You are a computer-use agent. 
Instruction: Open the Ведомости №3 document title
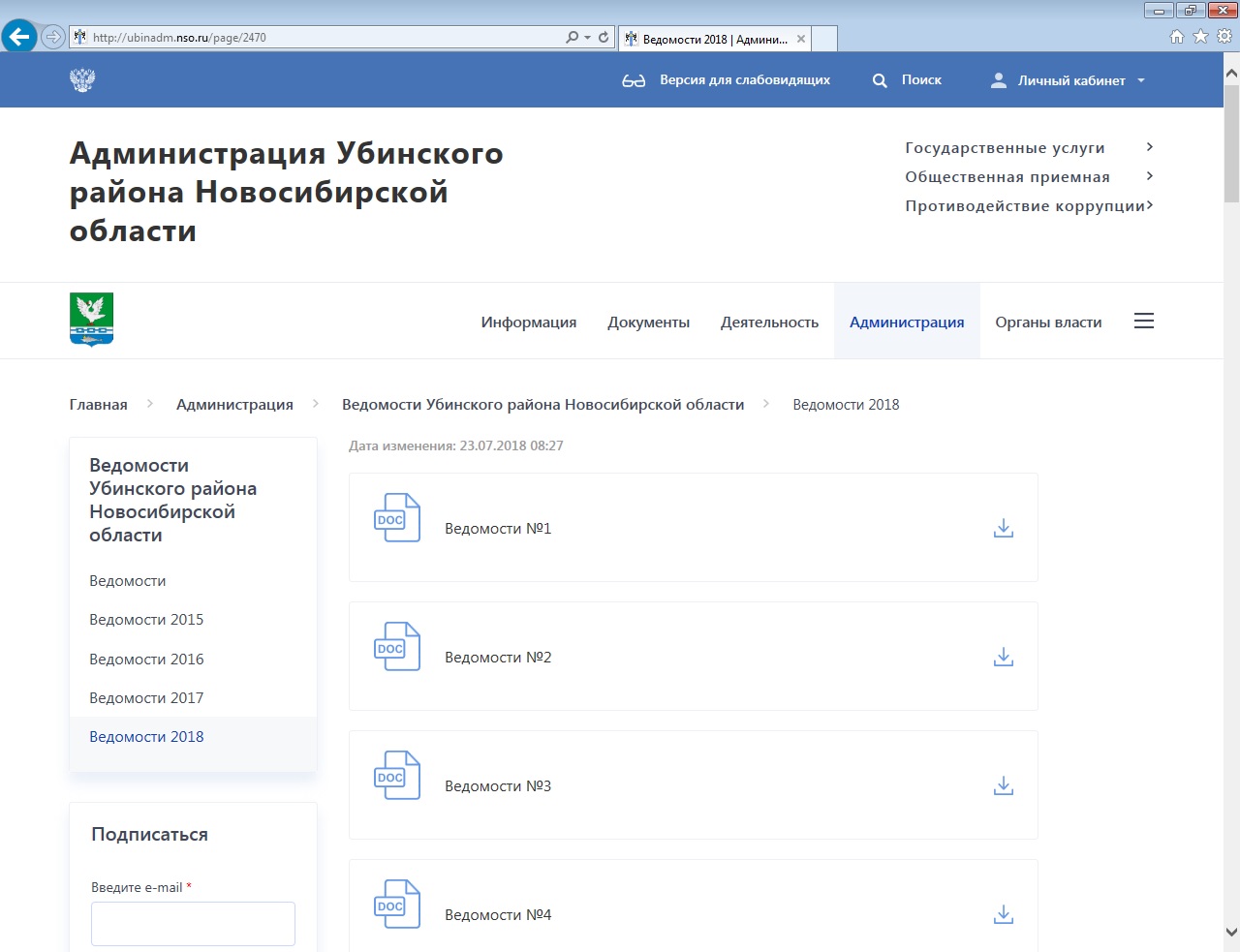[498, 786]
